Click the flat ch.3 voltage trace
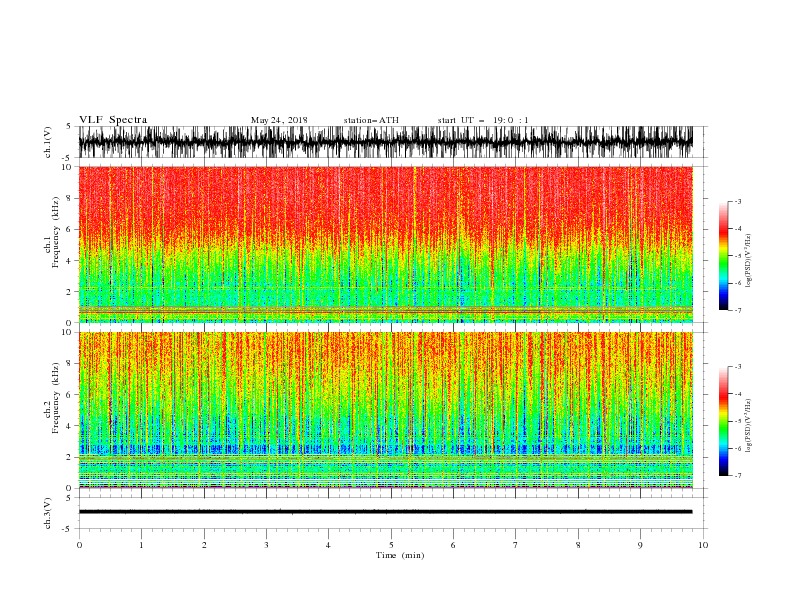792x612 pixels. click(x=385, y=512)
